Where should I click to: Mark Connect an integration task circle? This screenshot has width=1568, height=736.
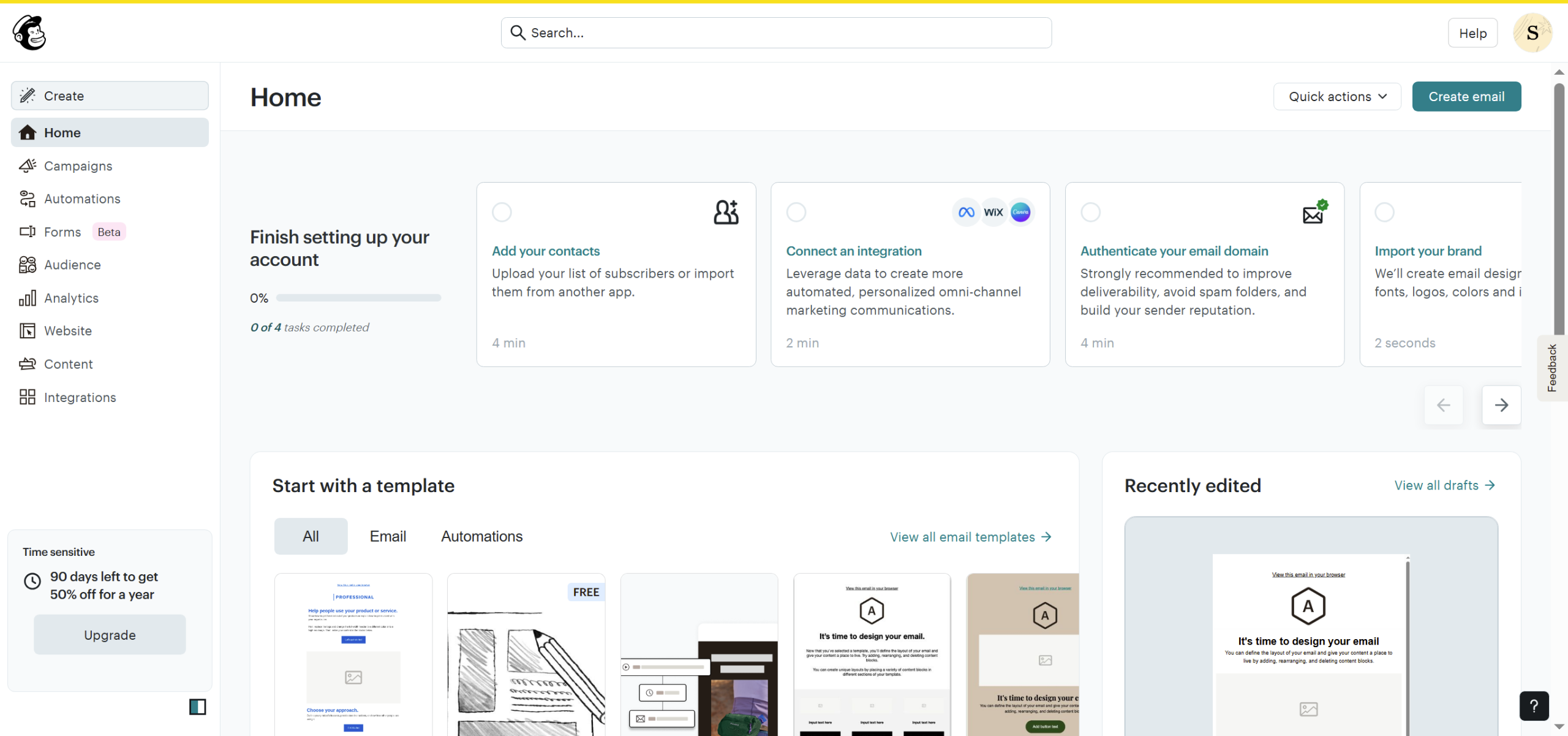[796, 212]
